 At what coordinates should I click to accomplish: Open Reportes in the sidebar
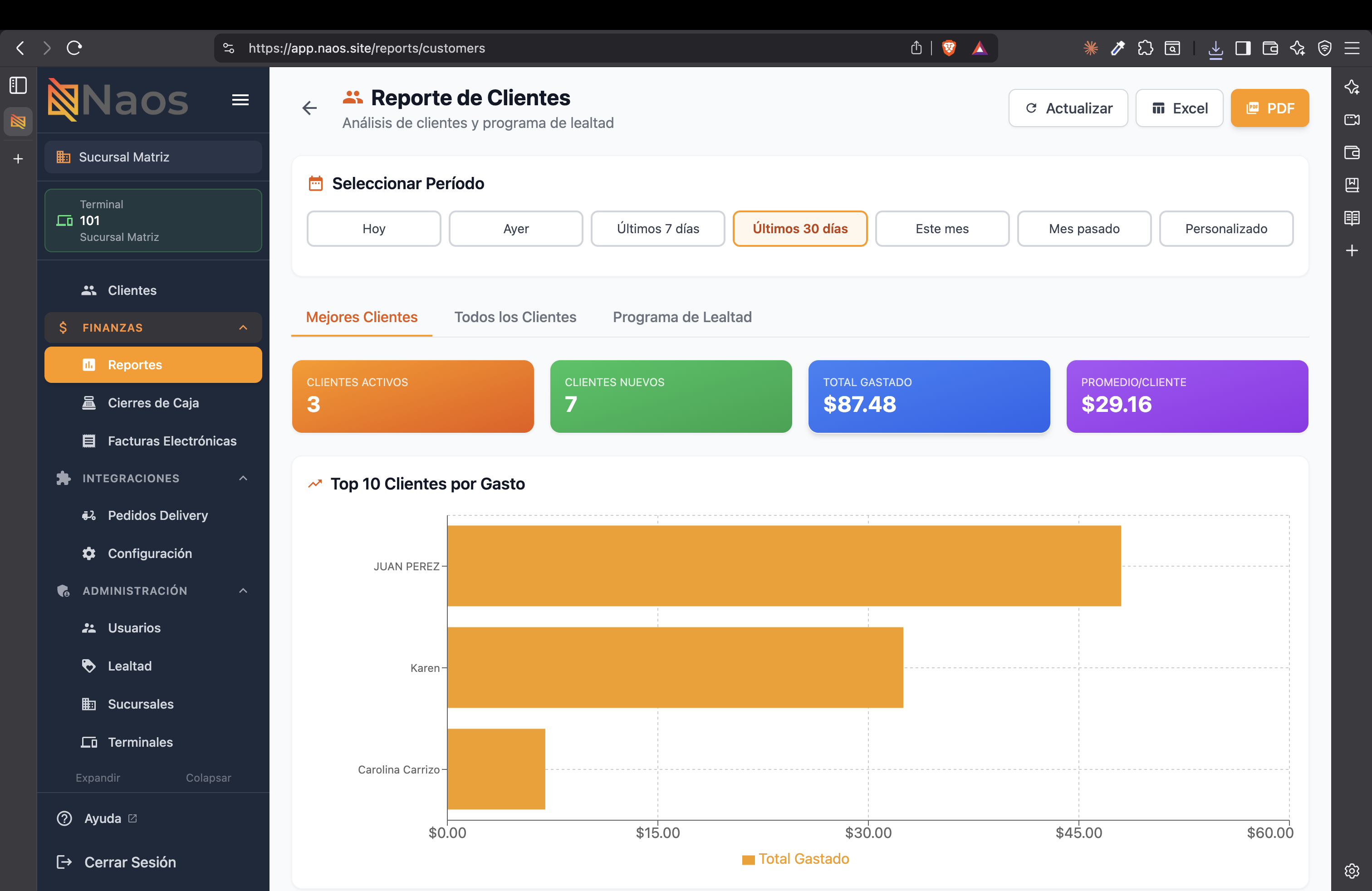pyautogui.click(x=153, y=365)
